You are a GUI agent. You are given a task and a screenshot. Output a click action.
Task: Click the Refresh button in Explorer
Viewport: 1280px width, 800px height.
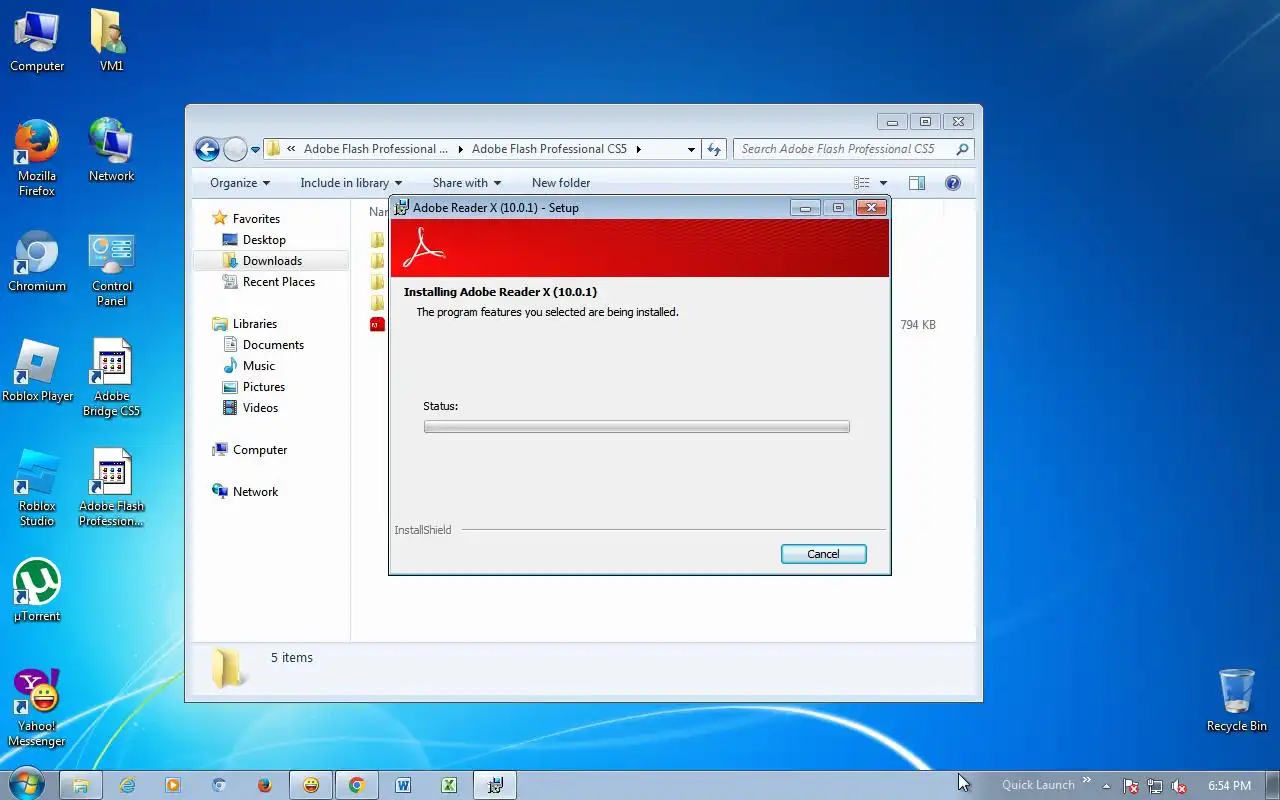(714, 150)
